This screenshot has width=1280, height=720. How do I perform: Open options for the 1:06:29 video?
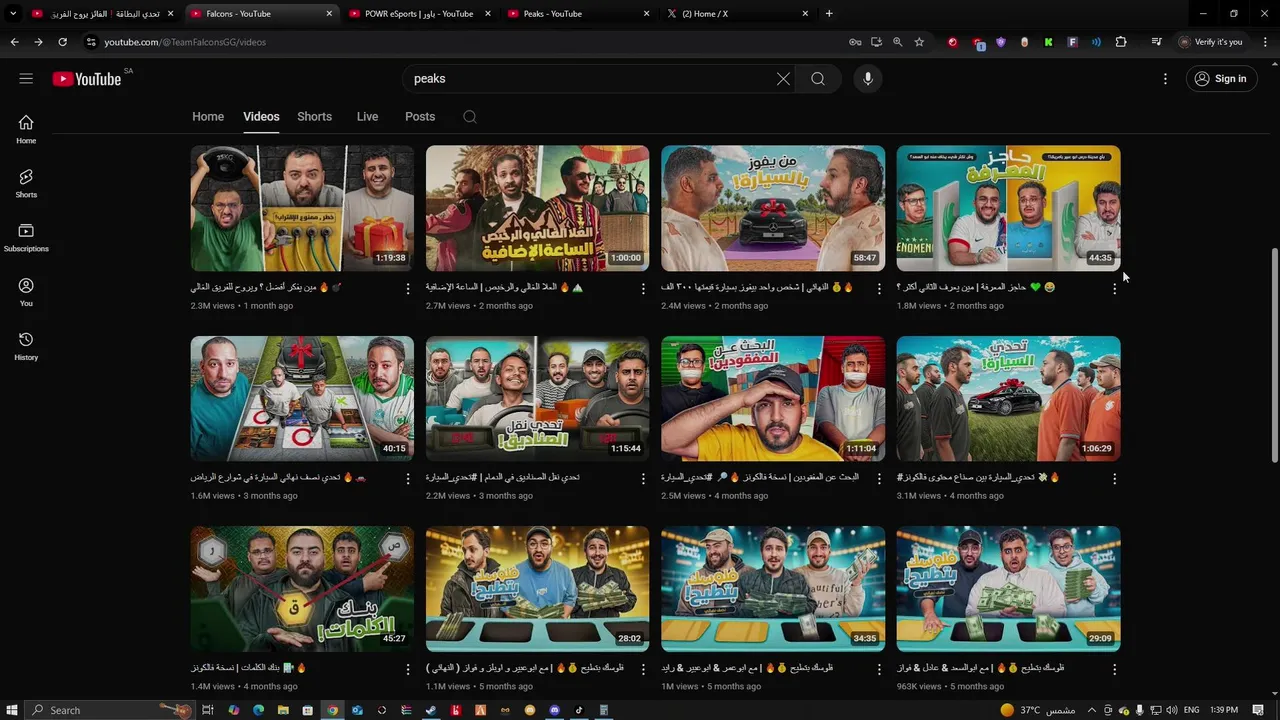click(1114, 478)
